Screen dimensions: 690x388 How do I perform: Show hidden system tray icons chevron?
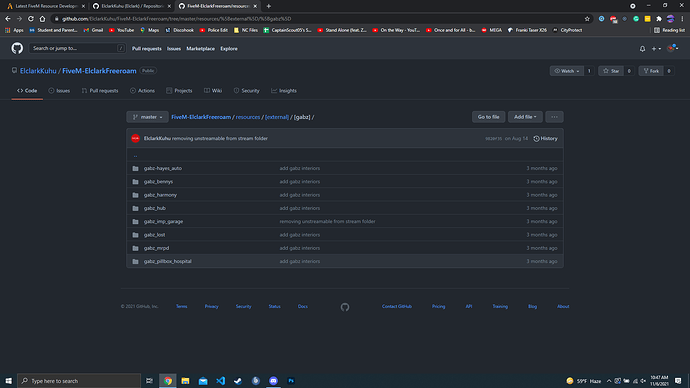(x=609, y=381)
